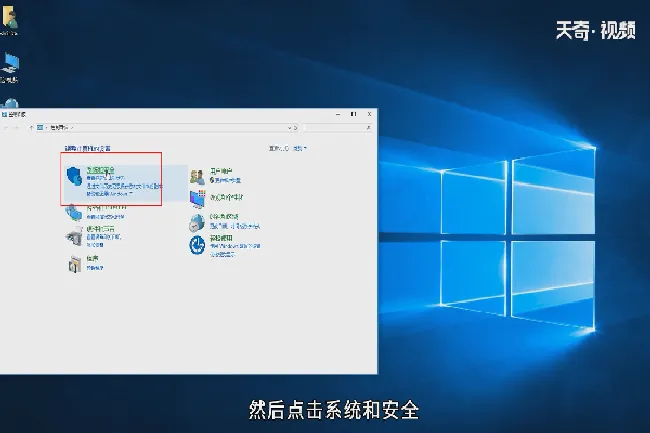Screen dimensions: 650x433
Task: Click the search magnifier icon
Action: [x=368, y=128]
